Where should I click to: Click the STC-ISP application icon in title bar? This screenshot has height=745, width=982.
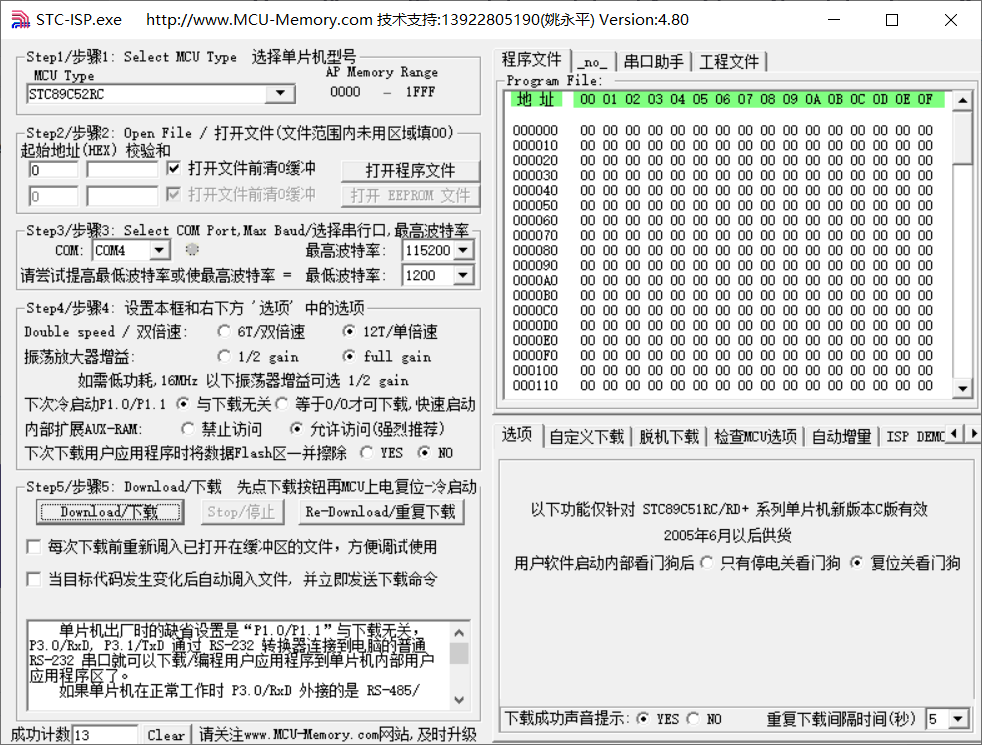click(20, 20)
